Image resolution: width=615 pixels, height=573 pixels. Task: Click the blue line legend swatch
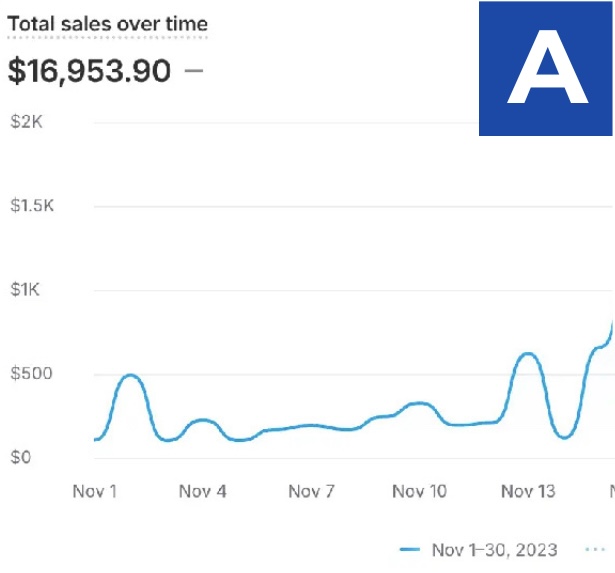(410, 549)
